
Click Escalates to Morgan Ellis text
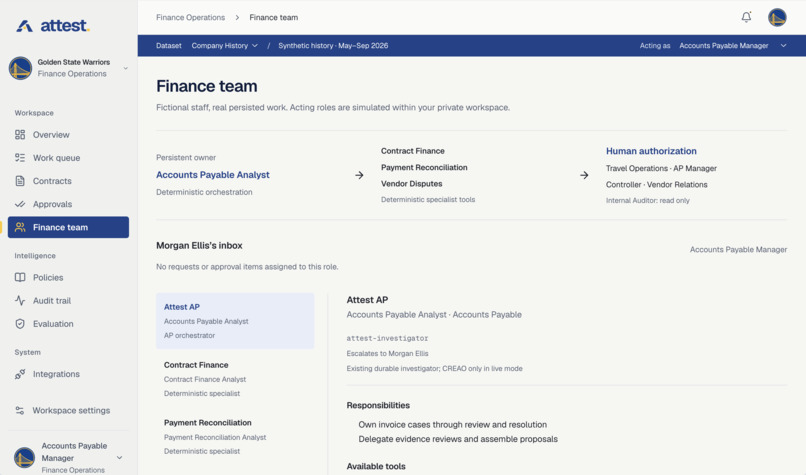387,354
